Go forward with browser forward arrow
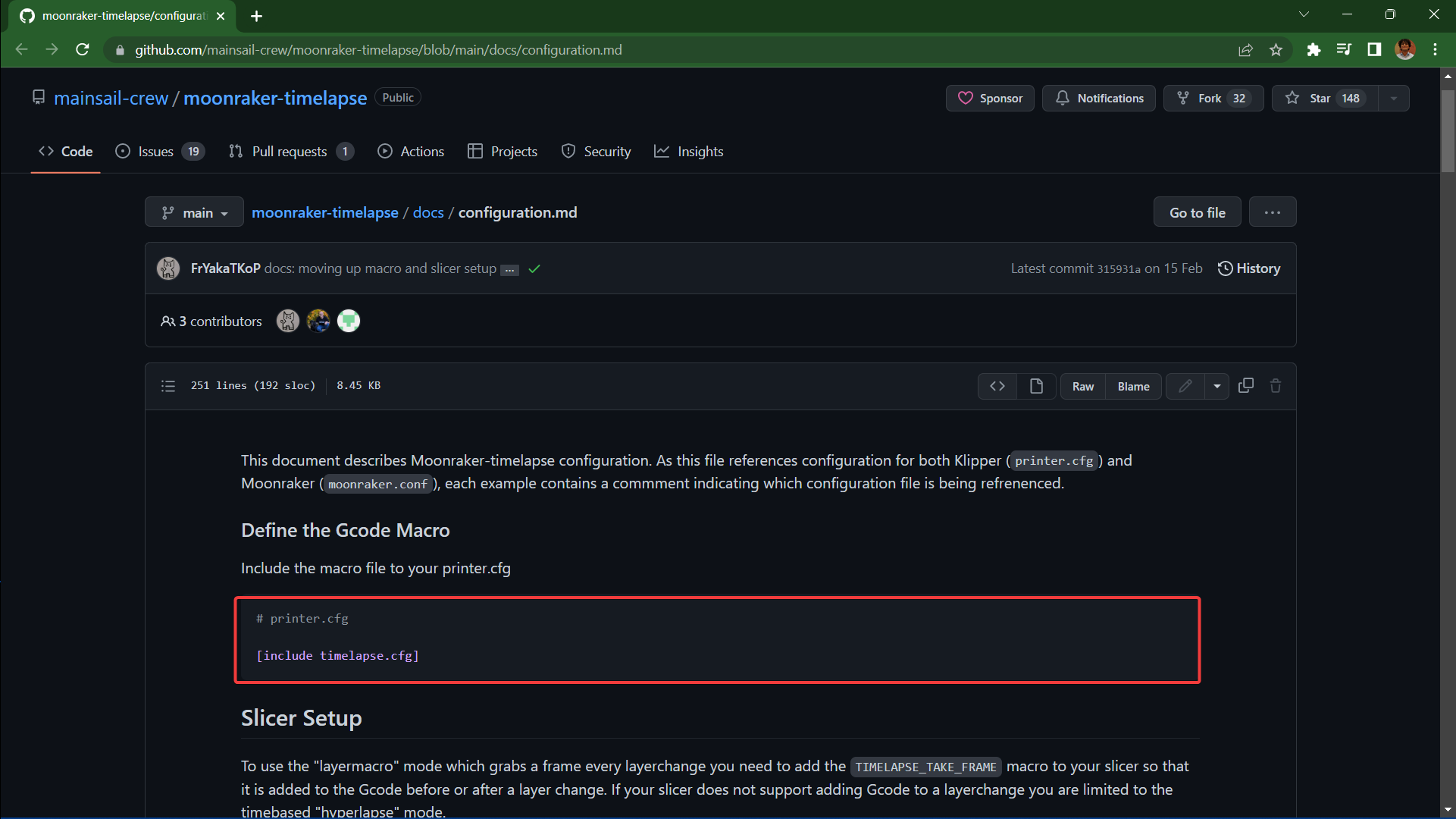Image resolution: width=1456 pixels, height=819 pixels. pos(52,49)
